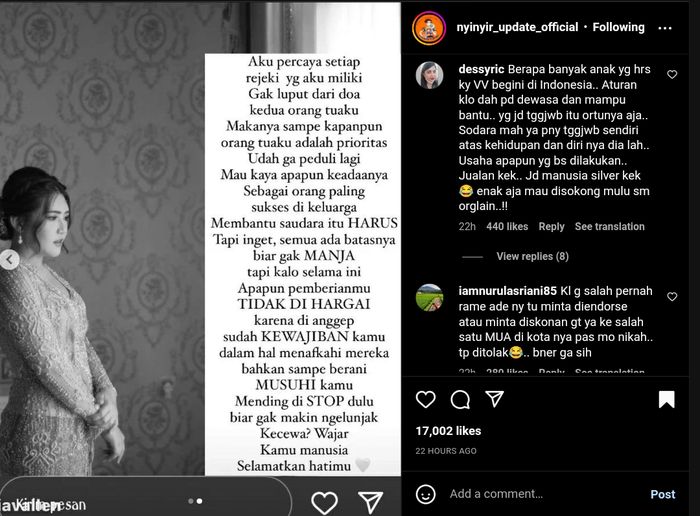The width and height of the screenshot is (700, 516).
Task: Like iamnurulasriani85's comment
Action: (672, 297)
